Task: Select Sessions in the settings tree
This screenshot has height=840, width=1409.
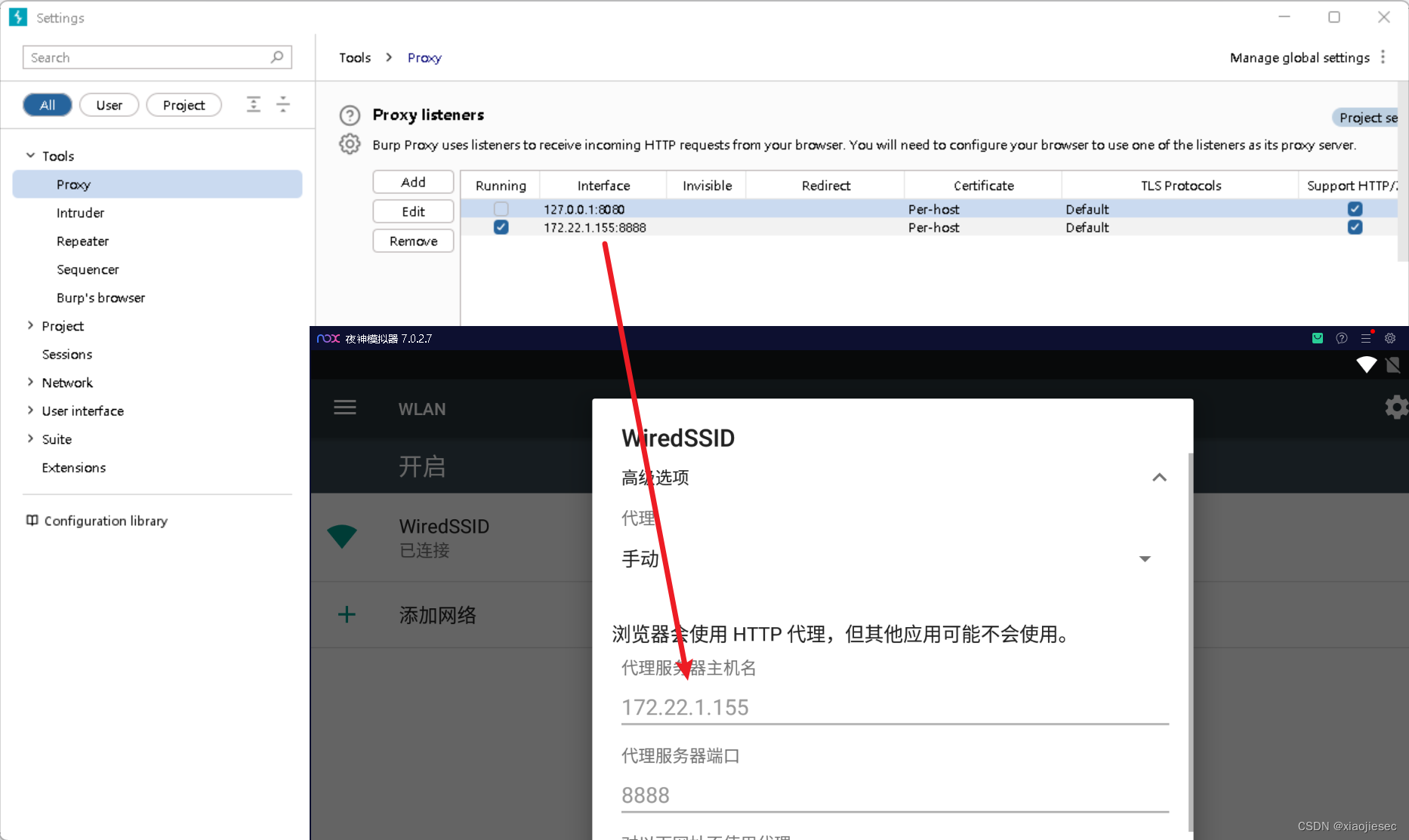Action: coord(66,354)
